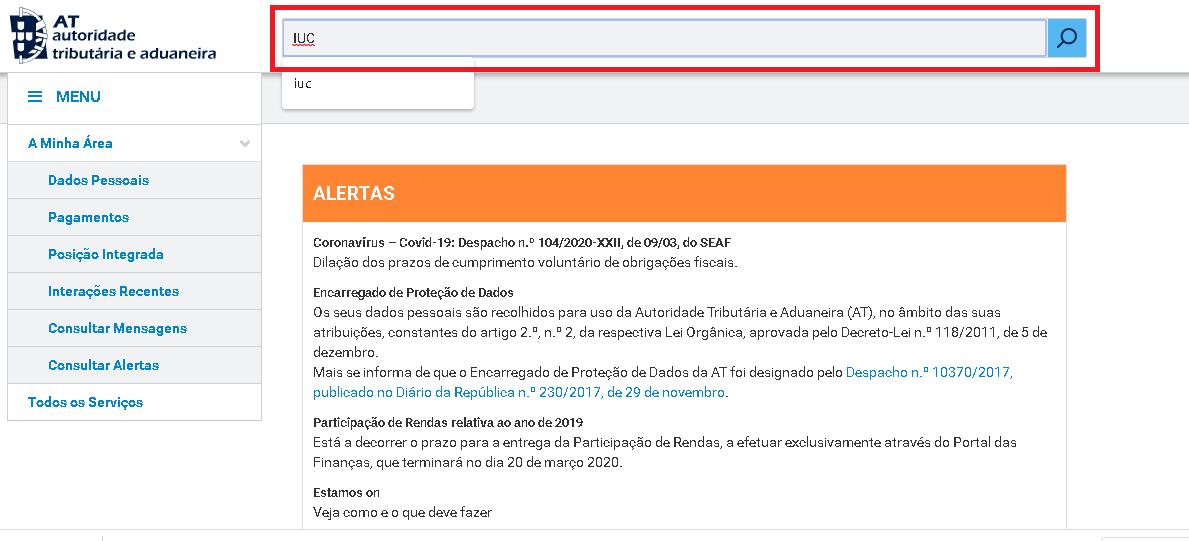Screen dimensions: 1189x541
Task: Click the magnifying glass search button
Action: pos(1067,39)
